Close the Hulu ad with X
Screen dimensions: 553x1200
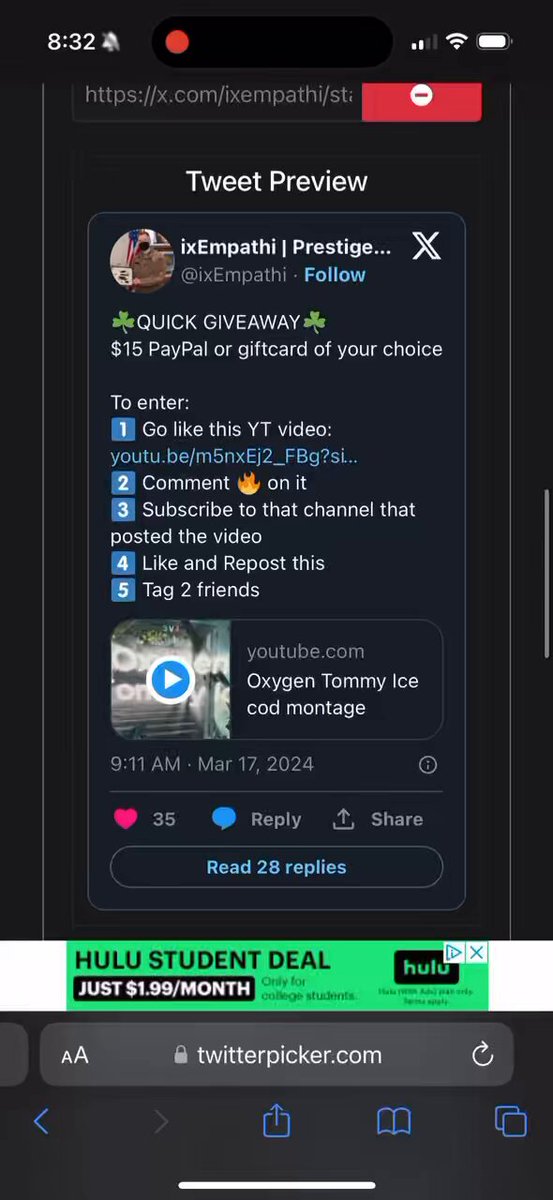pos(478,952)
